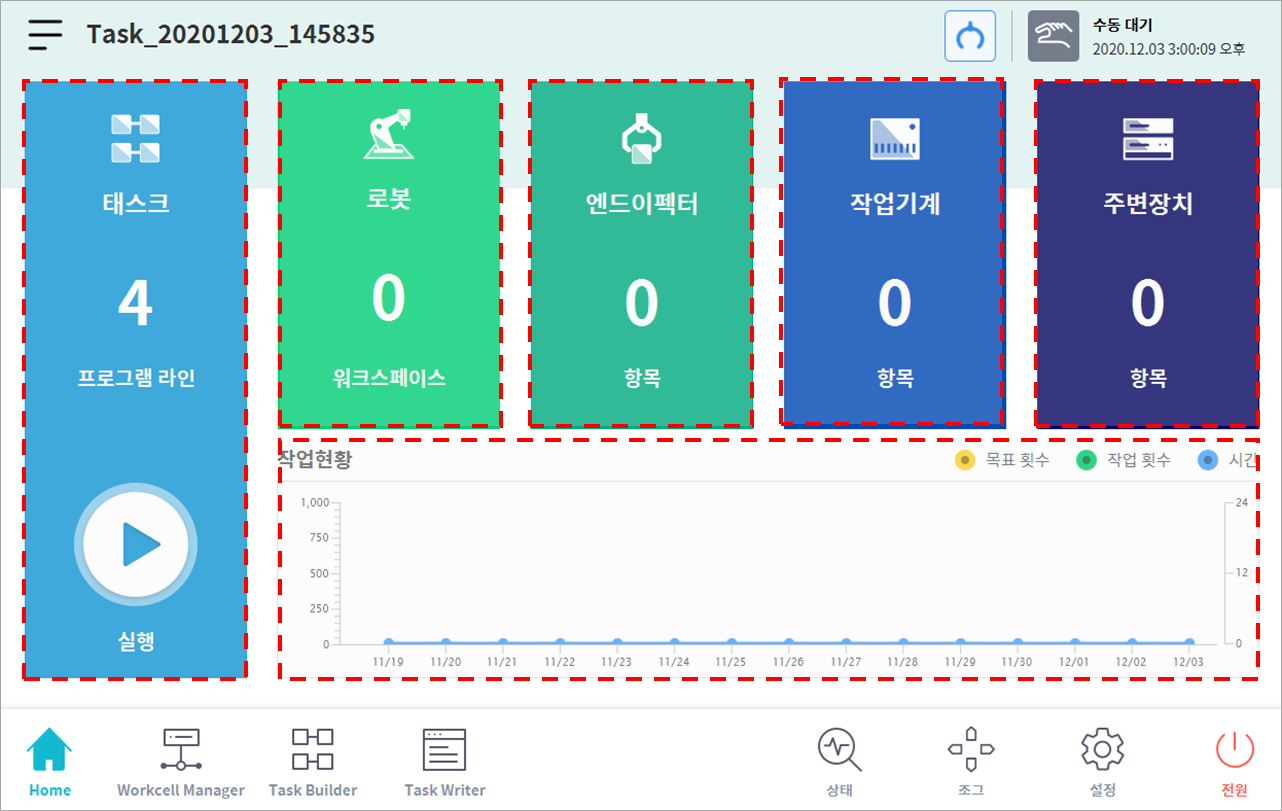Select the 주변장치 peripherals tile
The height and width of the screenshot is (811, 1282).
(1147, 254)
